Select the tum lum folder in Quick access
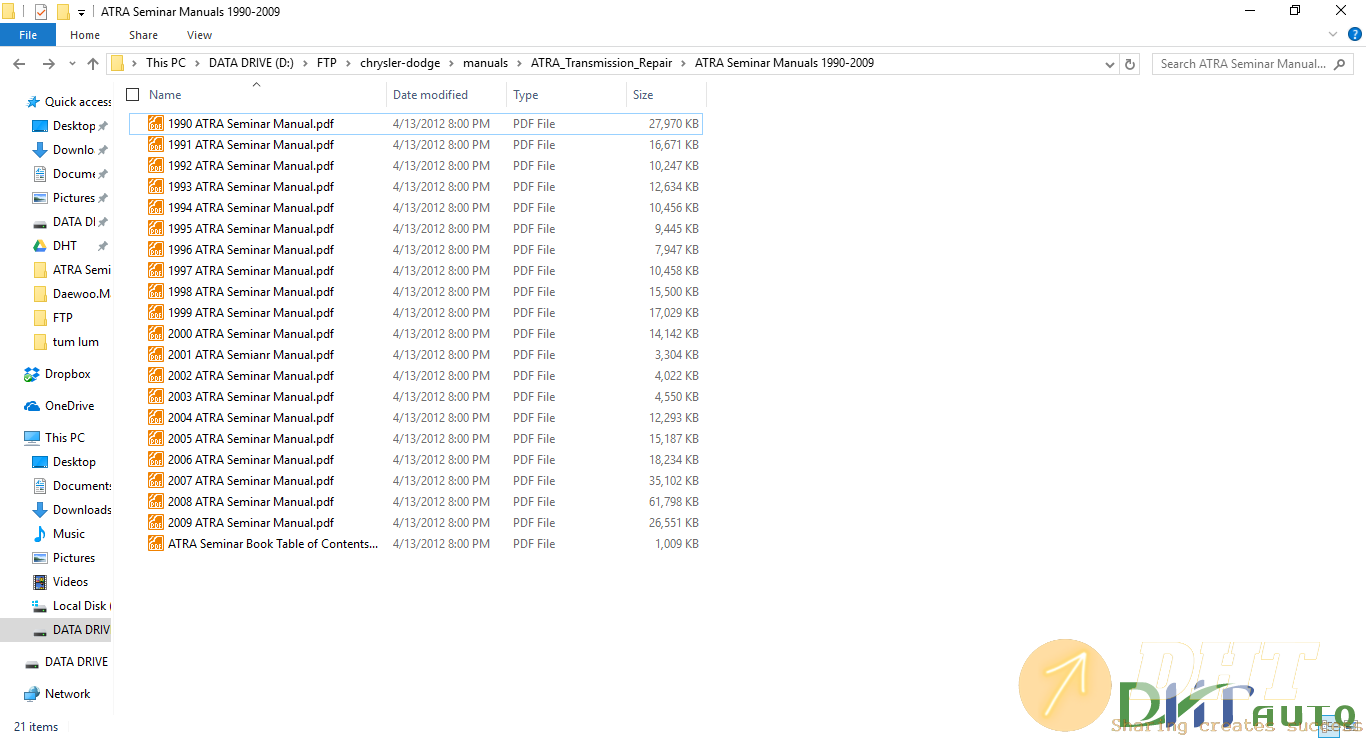 tap(66, 342)
